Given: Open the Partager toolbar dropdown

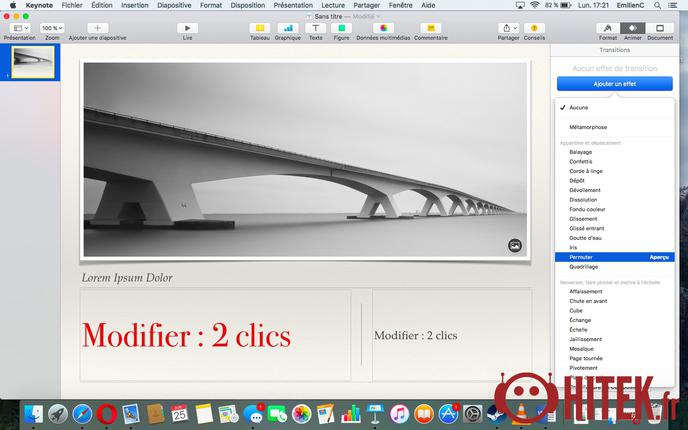Looking at the screenshot, I should (509, 28).
